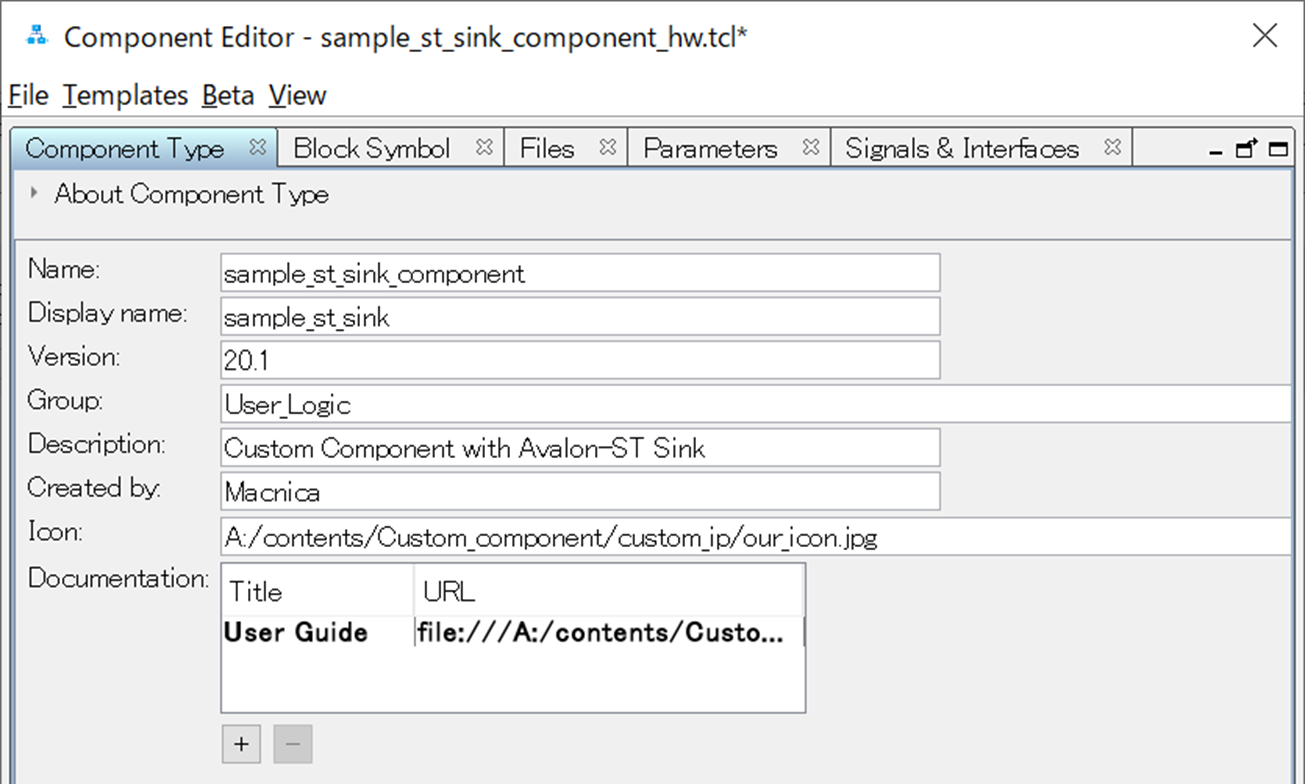
Task: Click the Display name input field
Action: coord(580,317)
